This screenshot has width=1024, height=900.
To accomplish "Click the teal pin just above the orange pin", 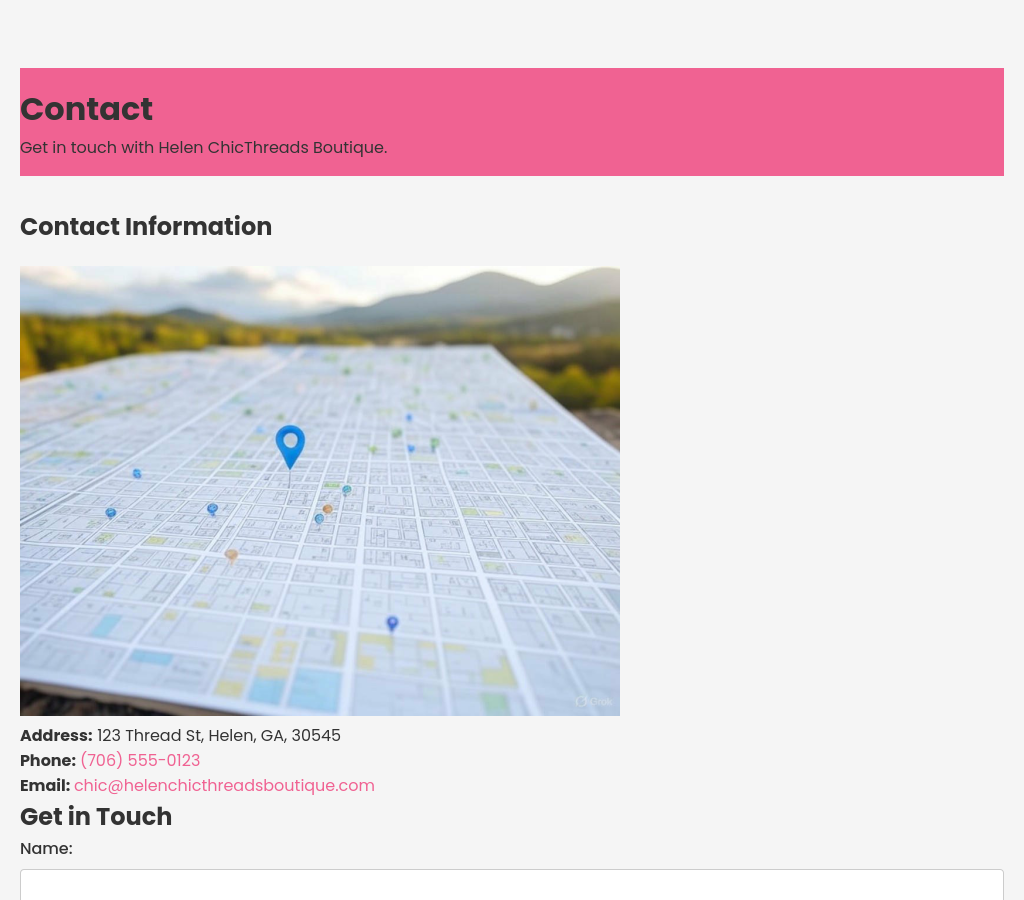I will [x=347, y=490].
